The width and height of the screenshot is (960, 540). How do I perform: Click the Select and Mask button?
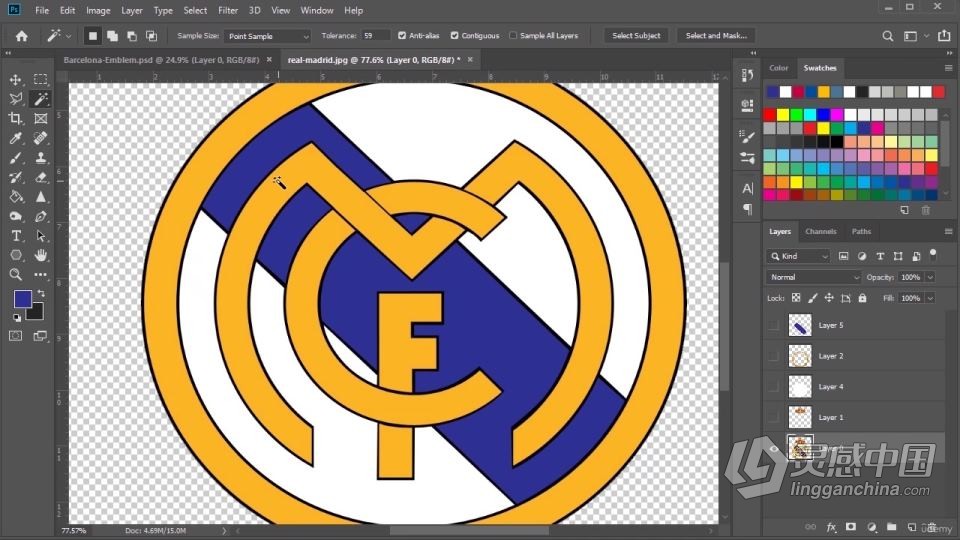click(716, 36)
